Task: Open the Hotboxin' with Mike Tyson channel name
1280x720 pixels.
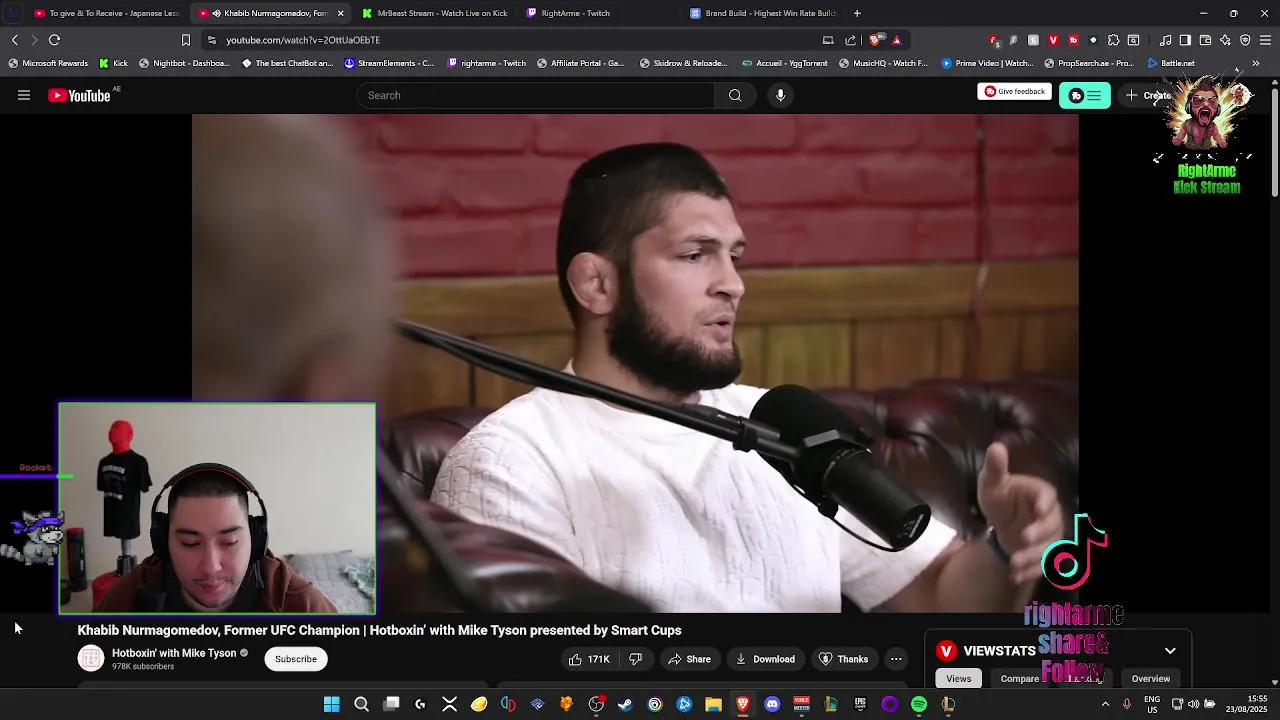Action: [174, 653]
